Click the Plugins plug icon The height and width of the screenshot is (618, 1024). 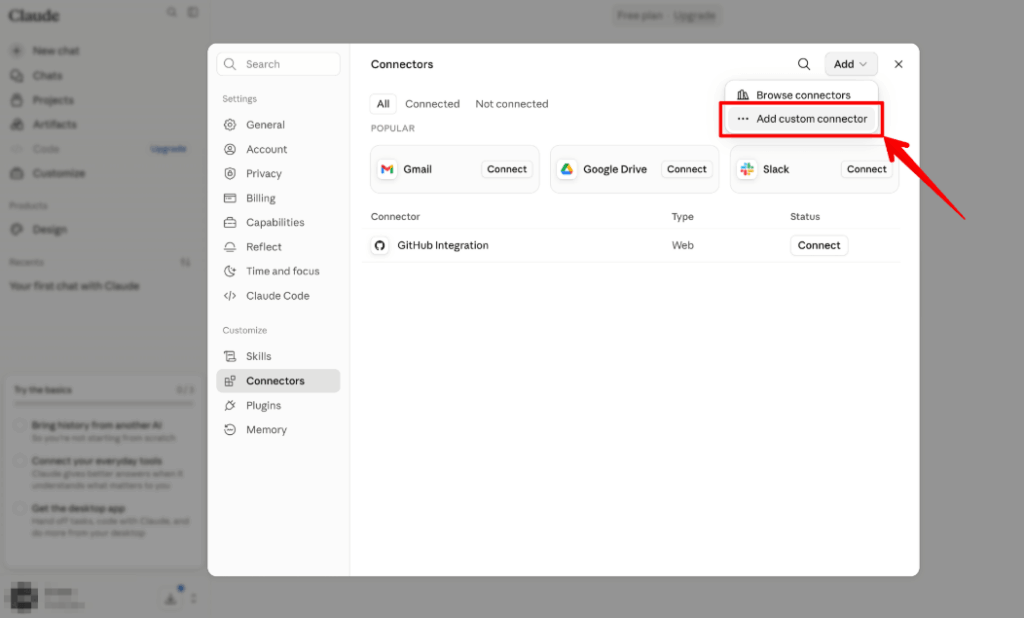tap(230, 406)
